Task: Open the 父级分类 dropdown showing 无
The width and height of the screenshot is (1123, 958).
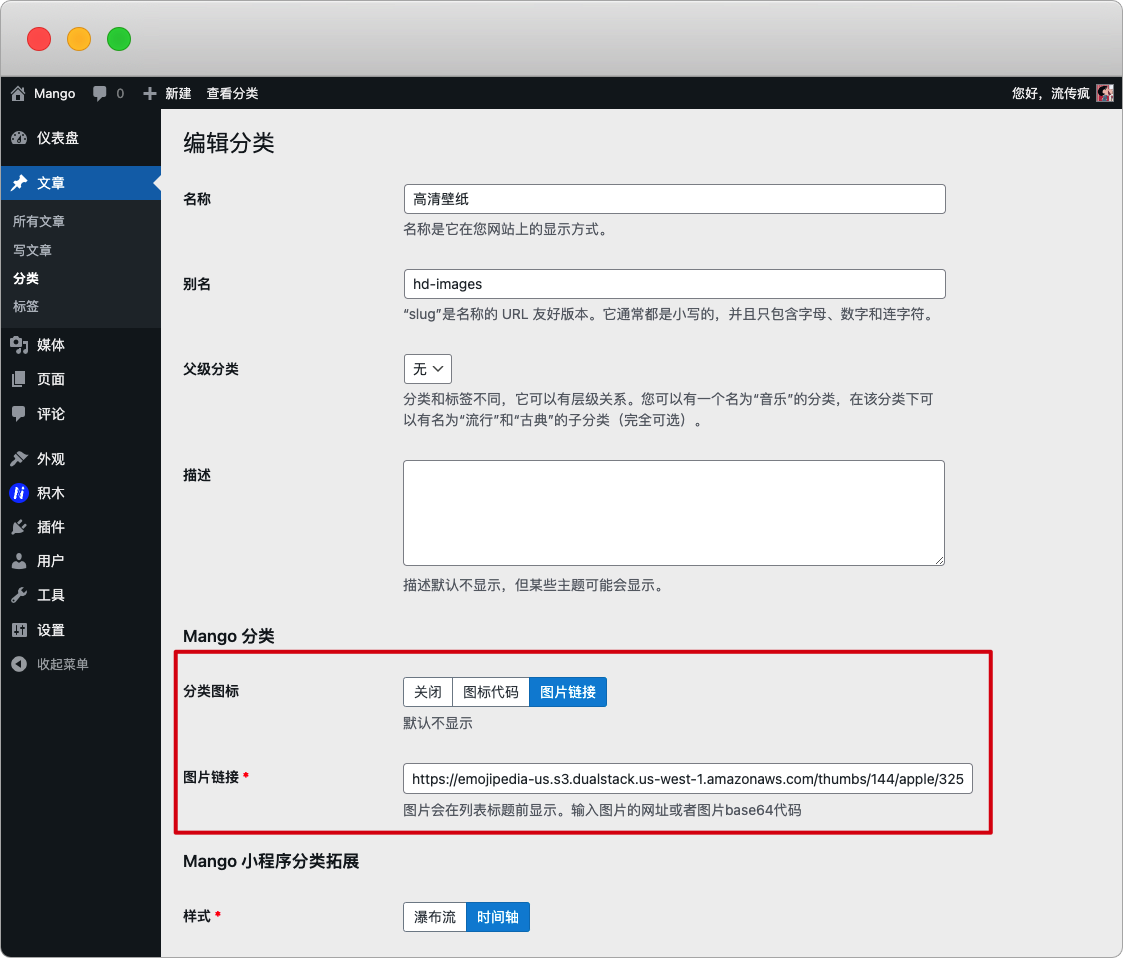Action: point(428,369)
